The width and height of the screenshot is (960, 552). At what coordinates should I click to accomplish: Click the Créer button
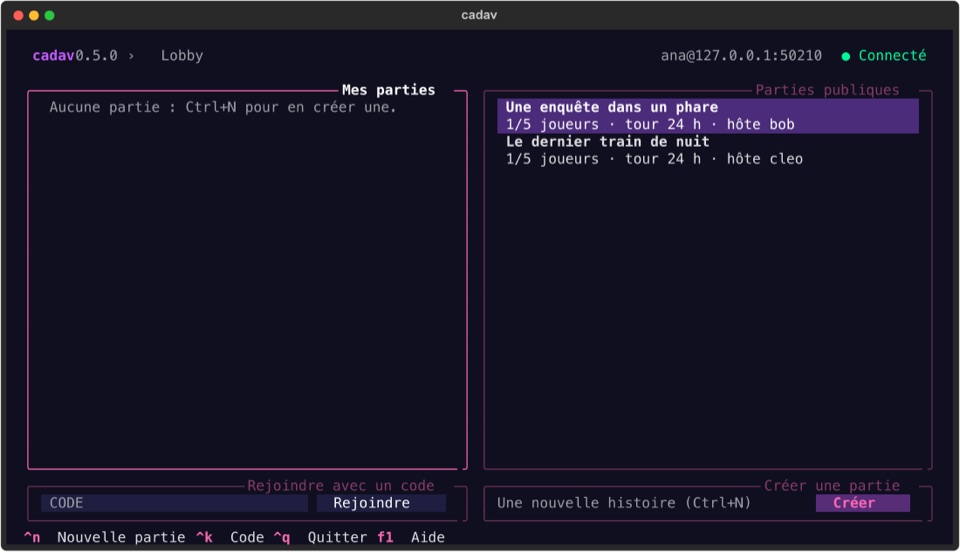point(863,503)
